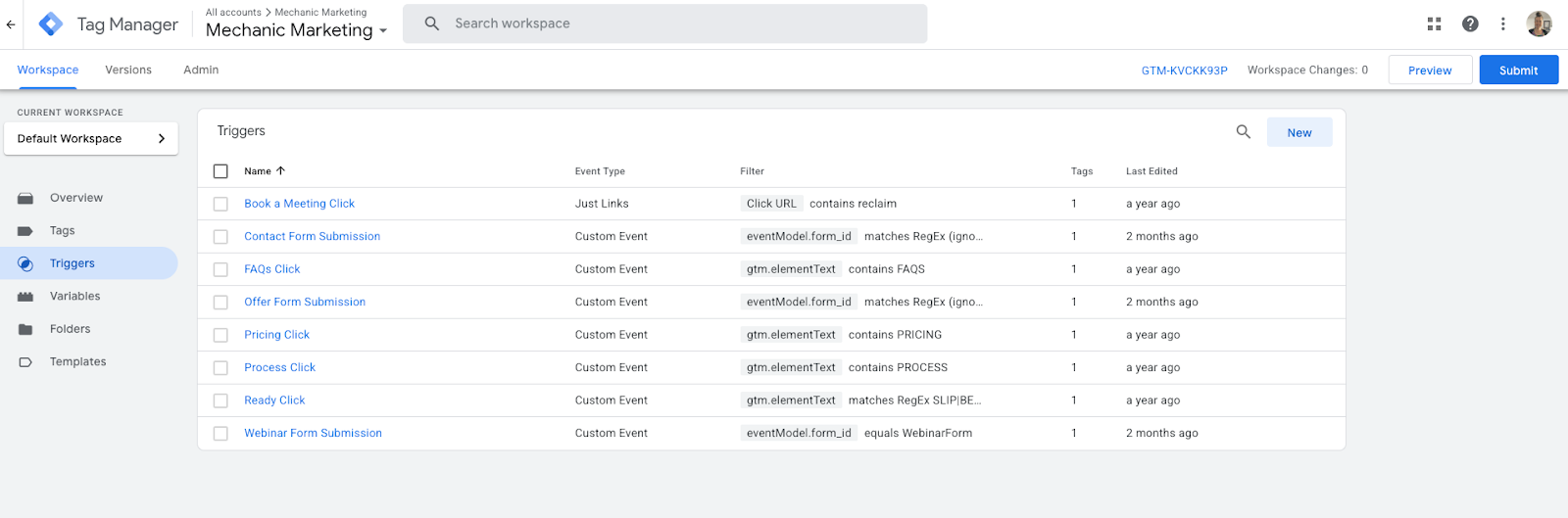Viewport: 1568px width, 518px height.
Task: Click the blue Submit button
Action: [1518, 70]
